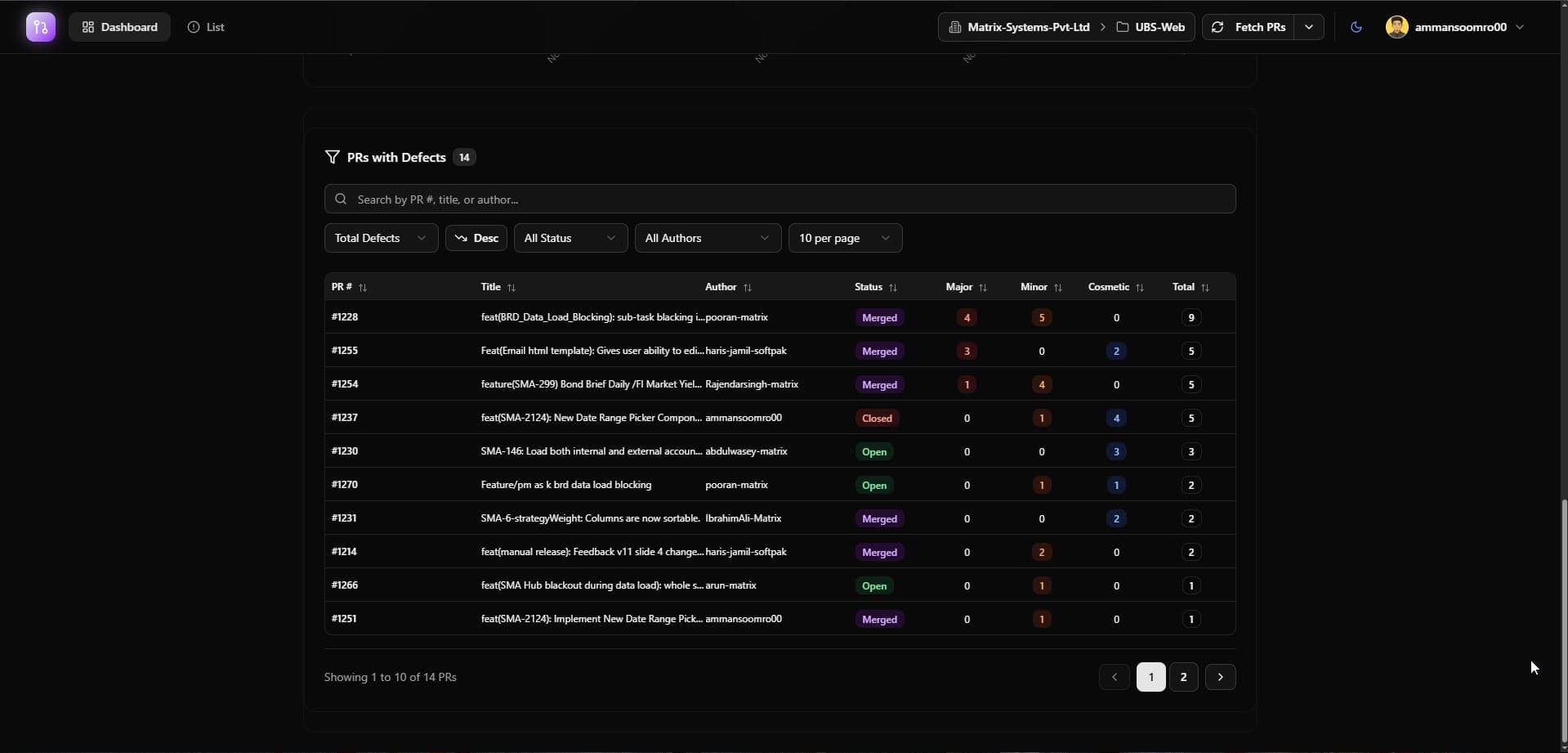Screen dimensions: 1568x753
Task: Click Open status badge of #1230
Action: (873, 451)
